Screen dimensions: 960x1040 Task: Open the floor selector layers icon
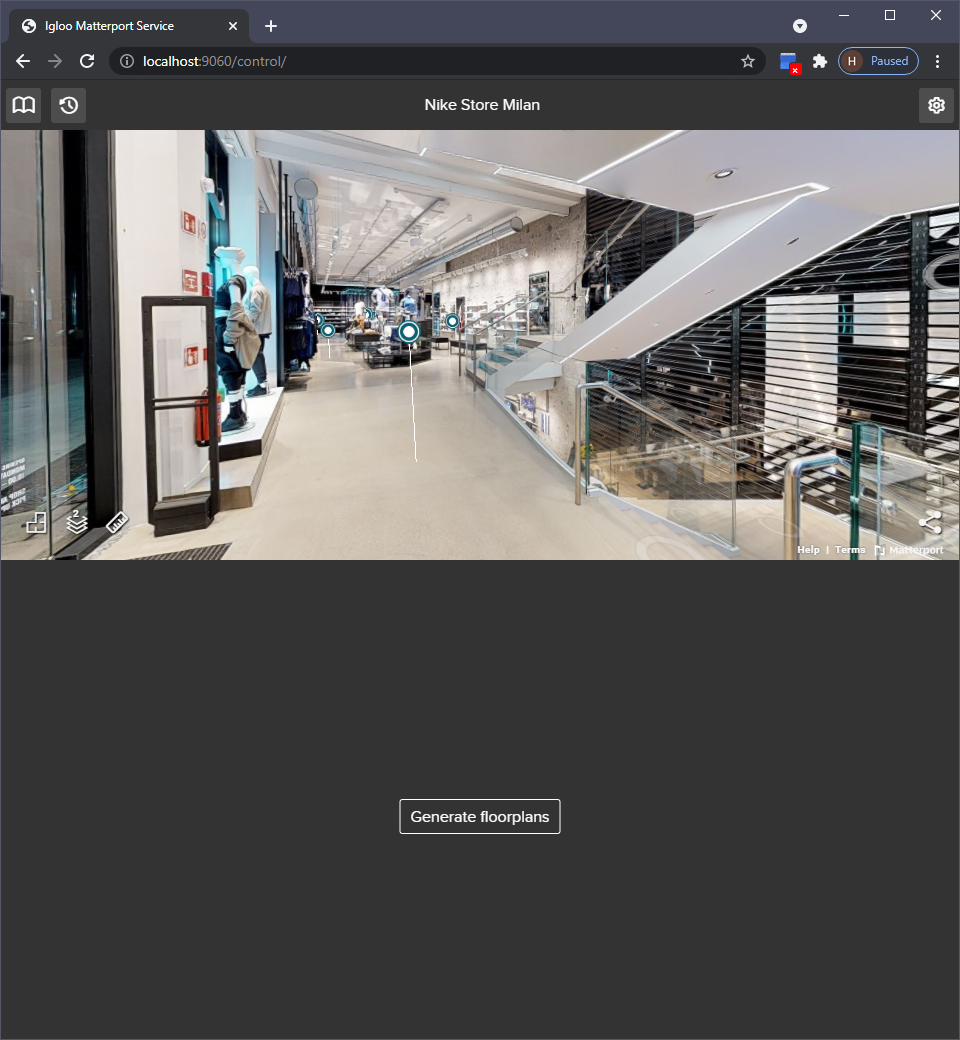coord(77,522)
